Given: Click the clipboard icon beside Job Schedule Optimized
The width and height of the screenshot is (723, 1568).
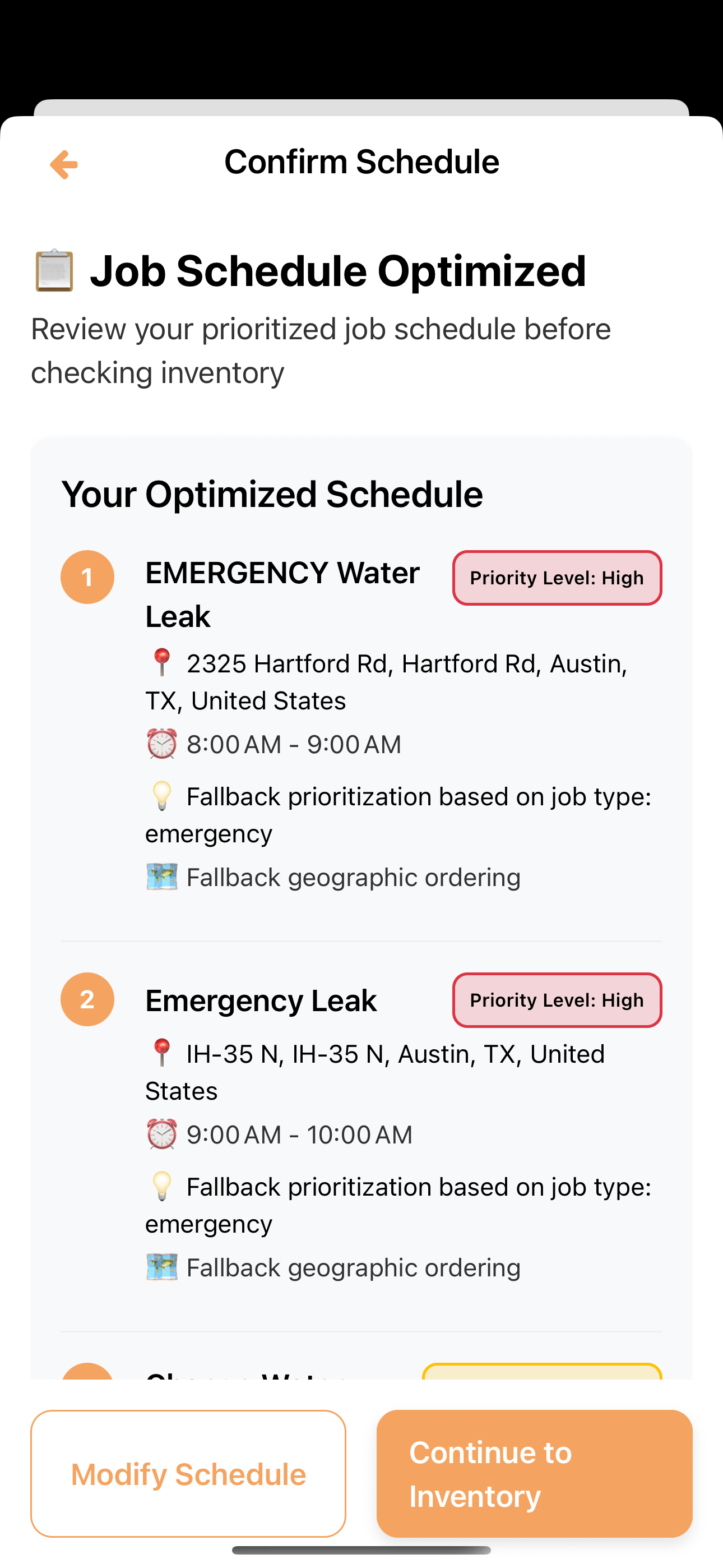Looking at the screenshot, I should pyautogui.click(x=54, y=270).
